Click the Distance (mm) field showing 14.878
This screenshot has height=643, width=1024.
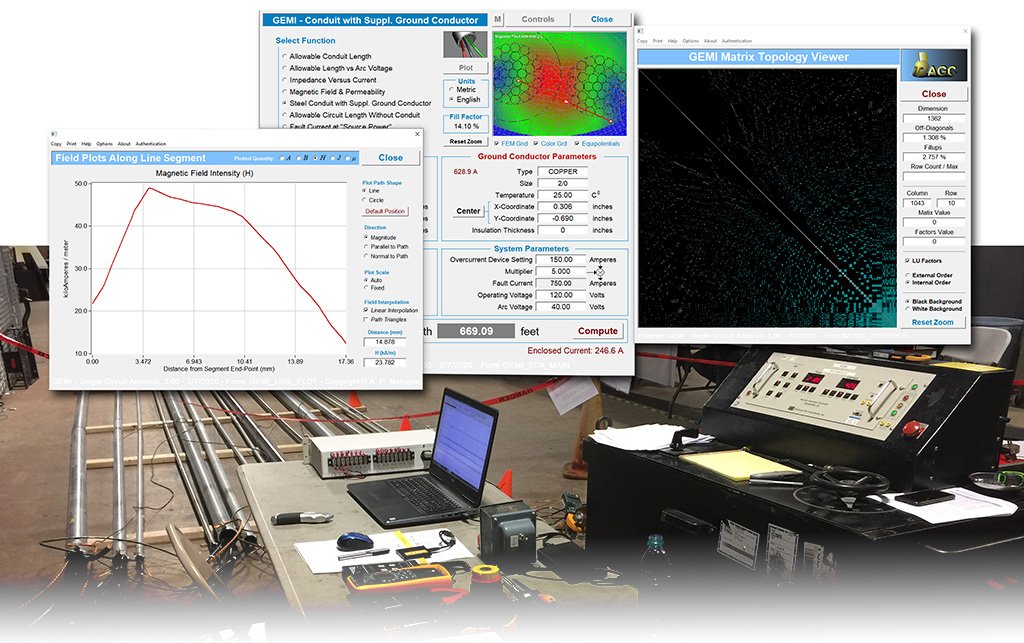[x=385, y=342]
